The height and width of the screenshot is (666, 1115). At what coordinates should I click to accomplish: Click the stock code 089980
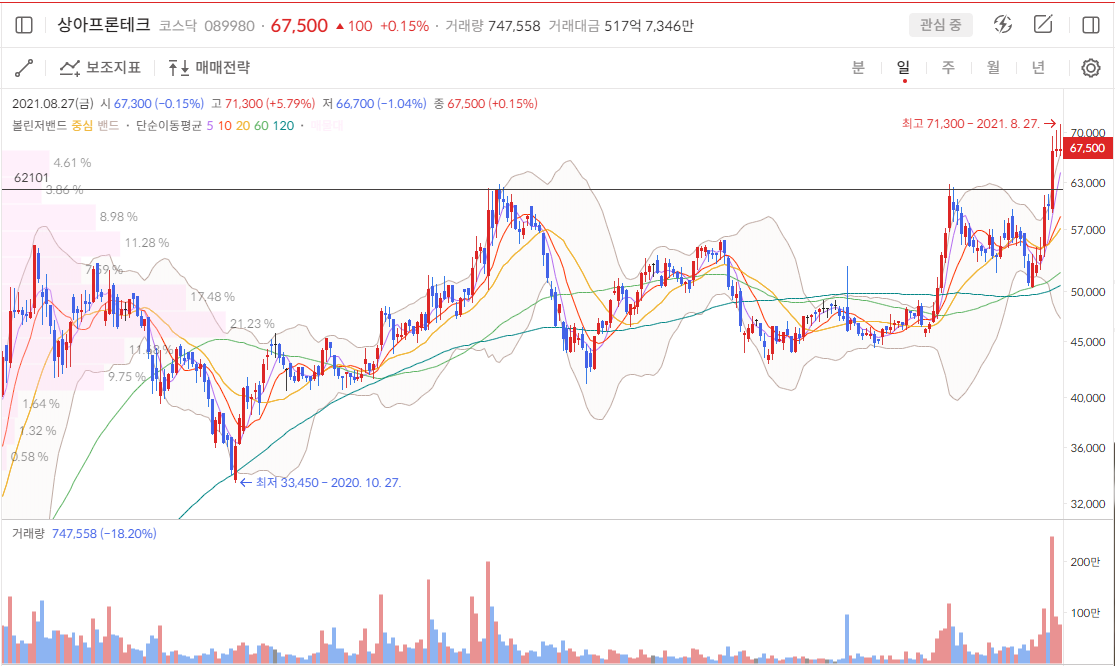click(x=229, y=26)
